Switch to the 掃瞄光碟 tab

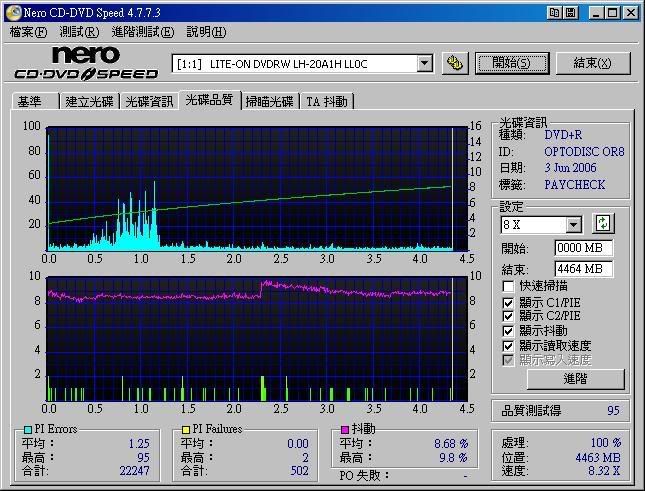pos(269,102)
